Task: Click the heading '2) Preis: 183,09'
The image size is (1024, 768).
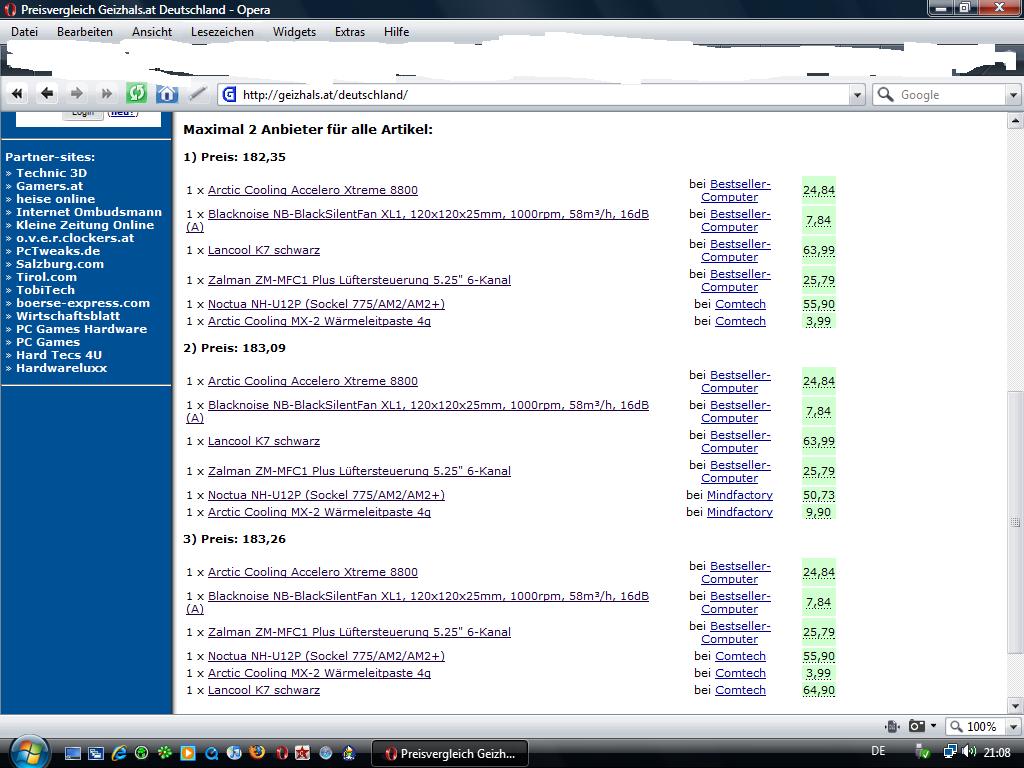Action: (x=234, y=348)
